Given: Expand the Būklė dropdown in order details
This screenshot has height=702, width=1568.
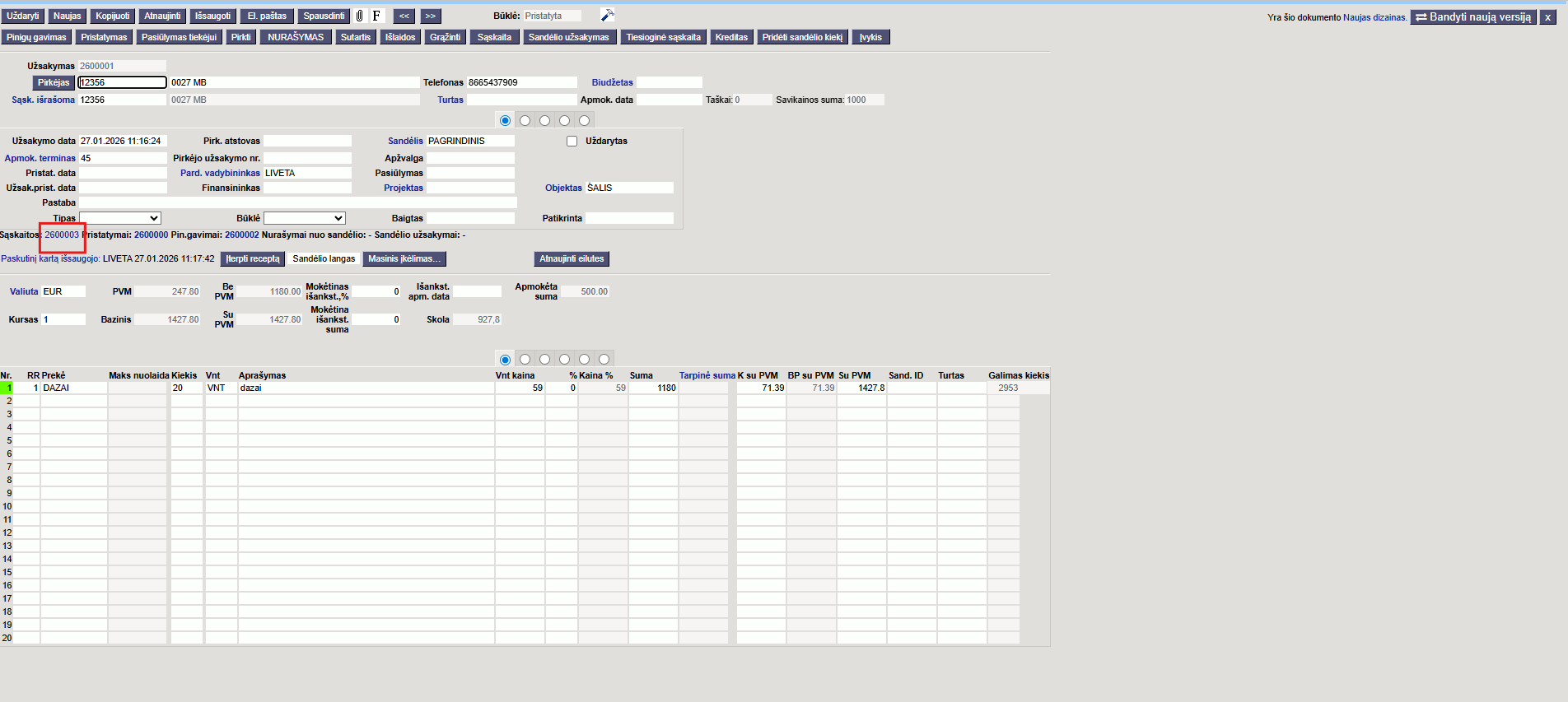Looking at the screenshot, I should point(304,218).
